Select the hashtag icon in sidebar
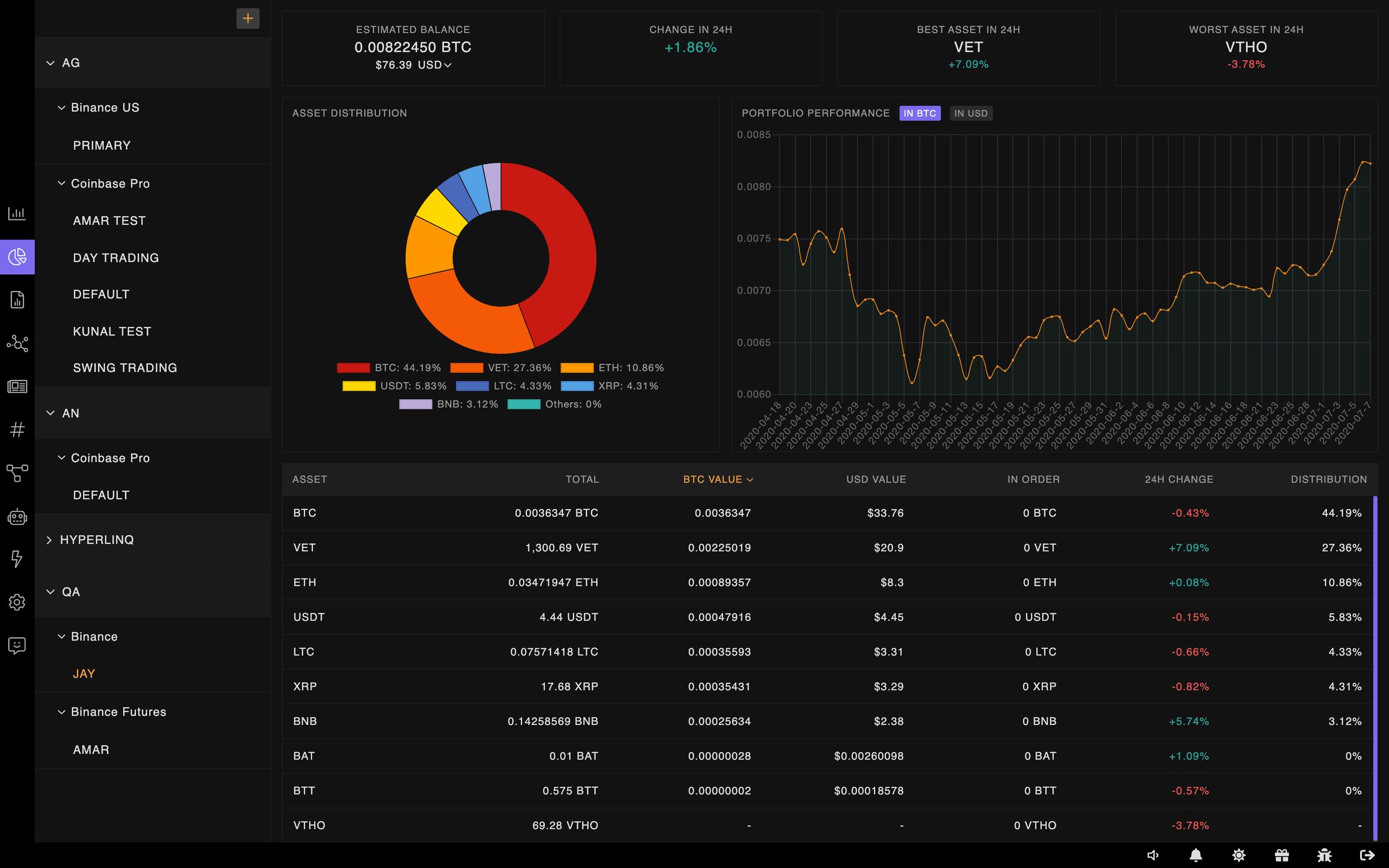The width and height of the screenshot is (1389, 868). [x=17, y=429]
